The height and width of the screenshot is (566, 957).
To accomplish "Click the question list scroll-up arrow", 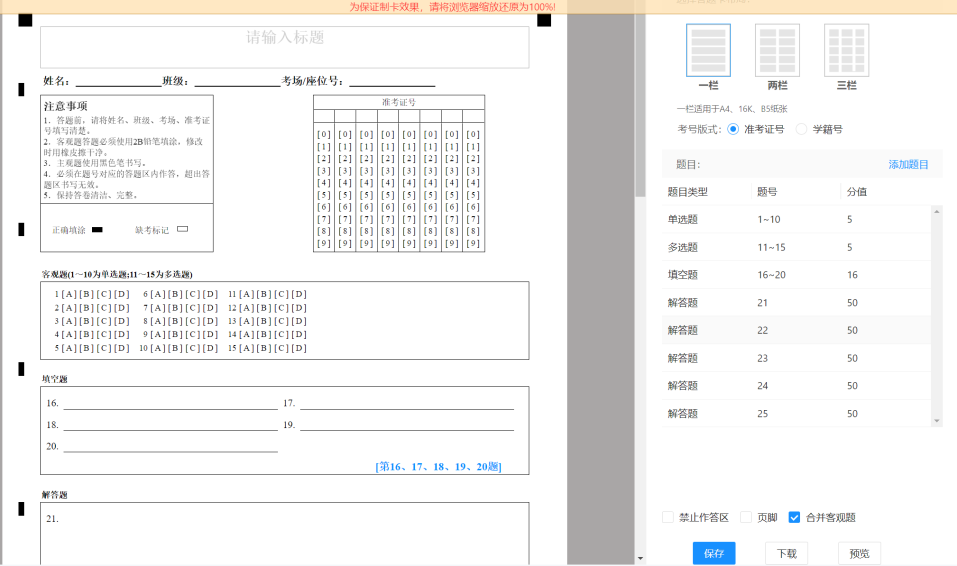I will coord(937,211).
